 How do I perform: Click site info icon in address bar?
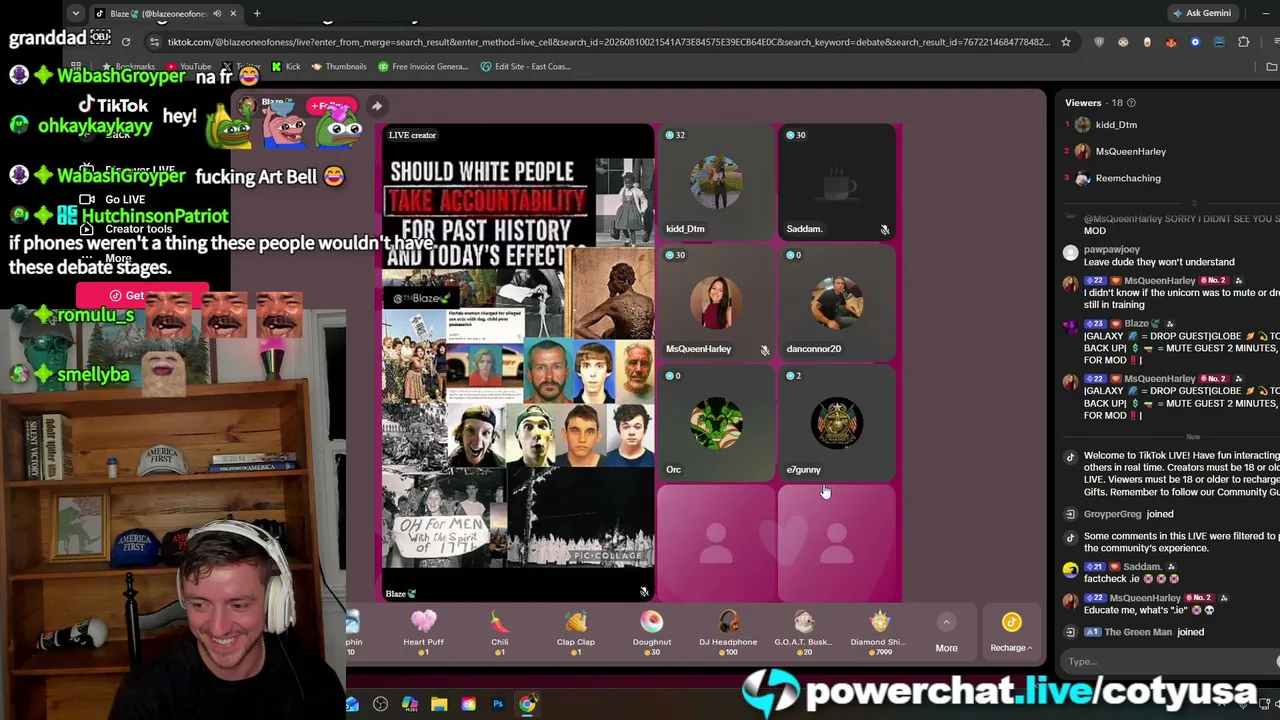154,42
